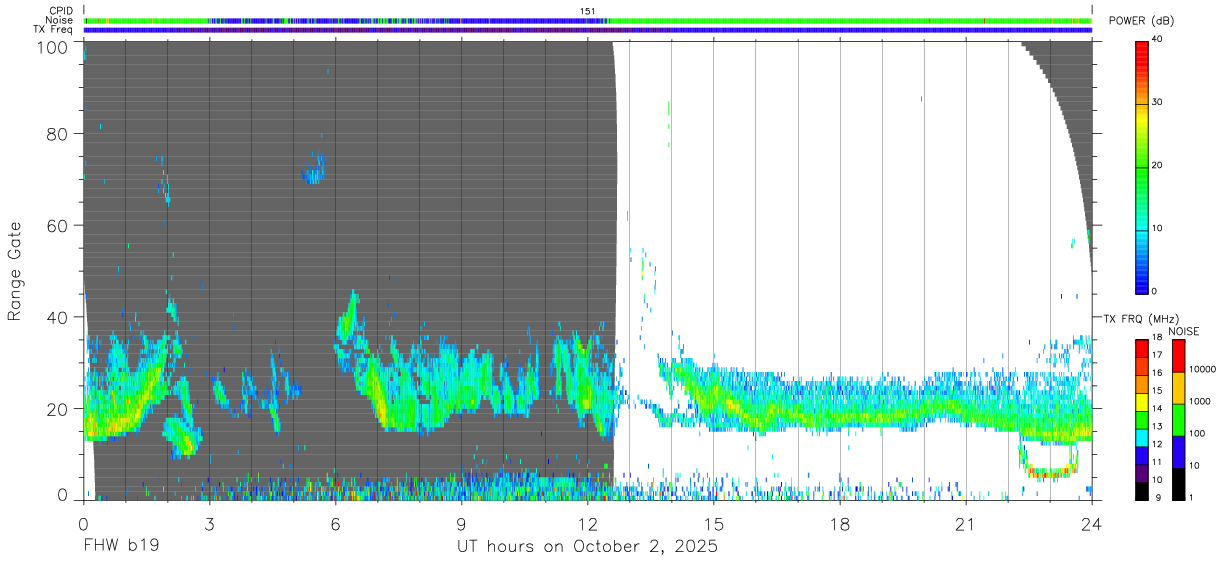Click the UT hours on October 2, 2025 title
This screenshot has height=567, width=1228.
[587, 547]
